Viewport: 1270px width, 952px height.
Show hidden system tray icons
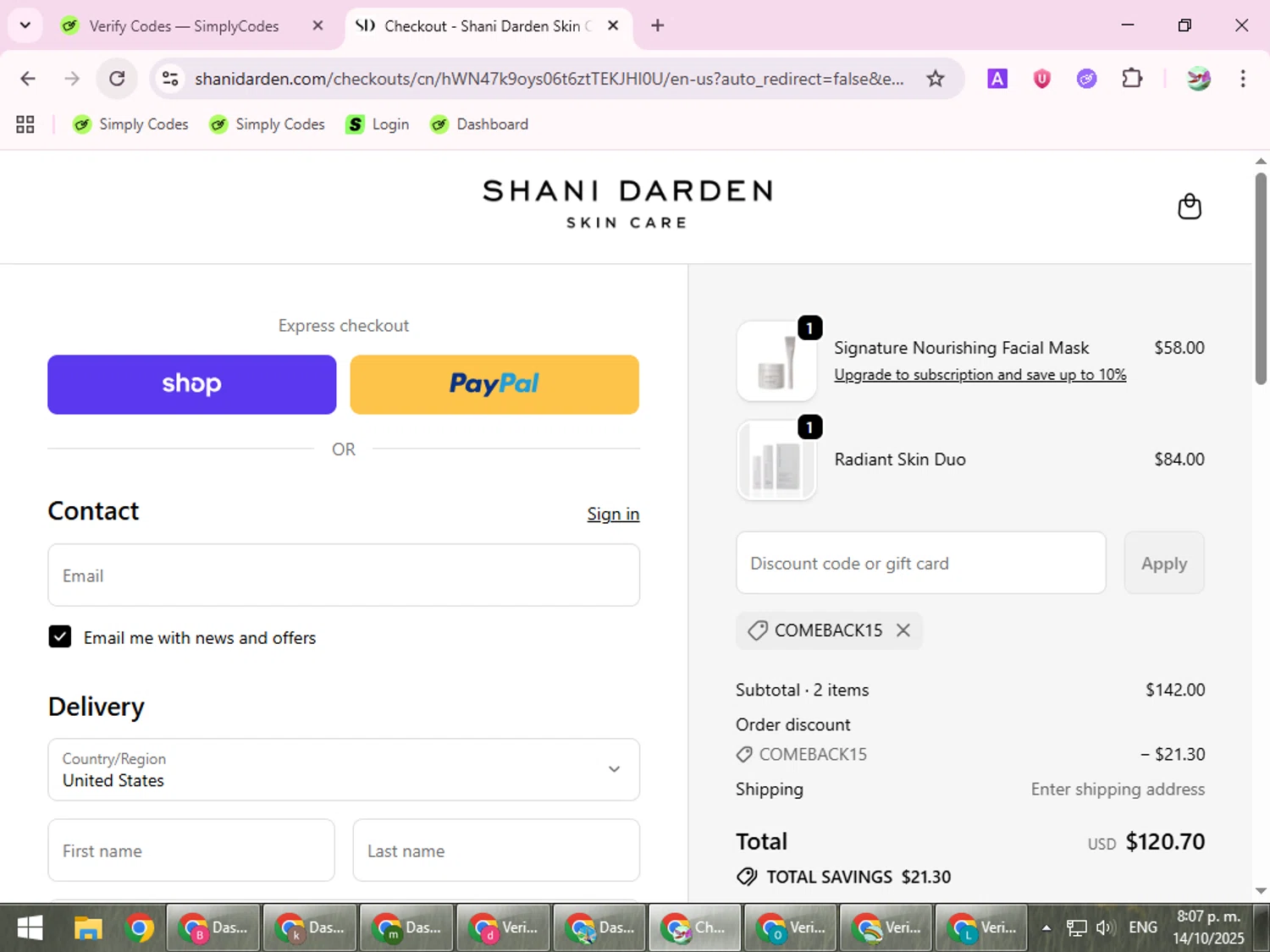pos(1046,928)
